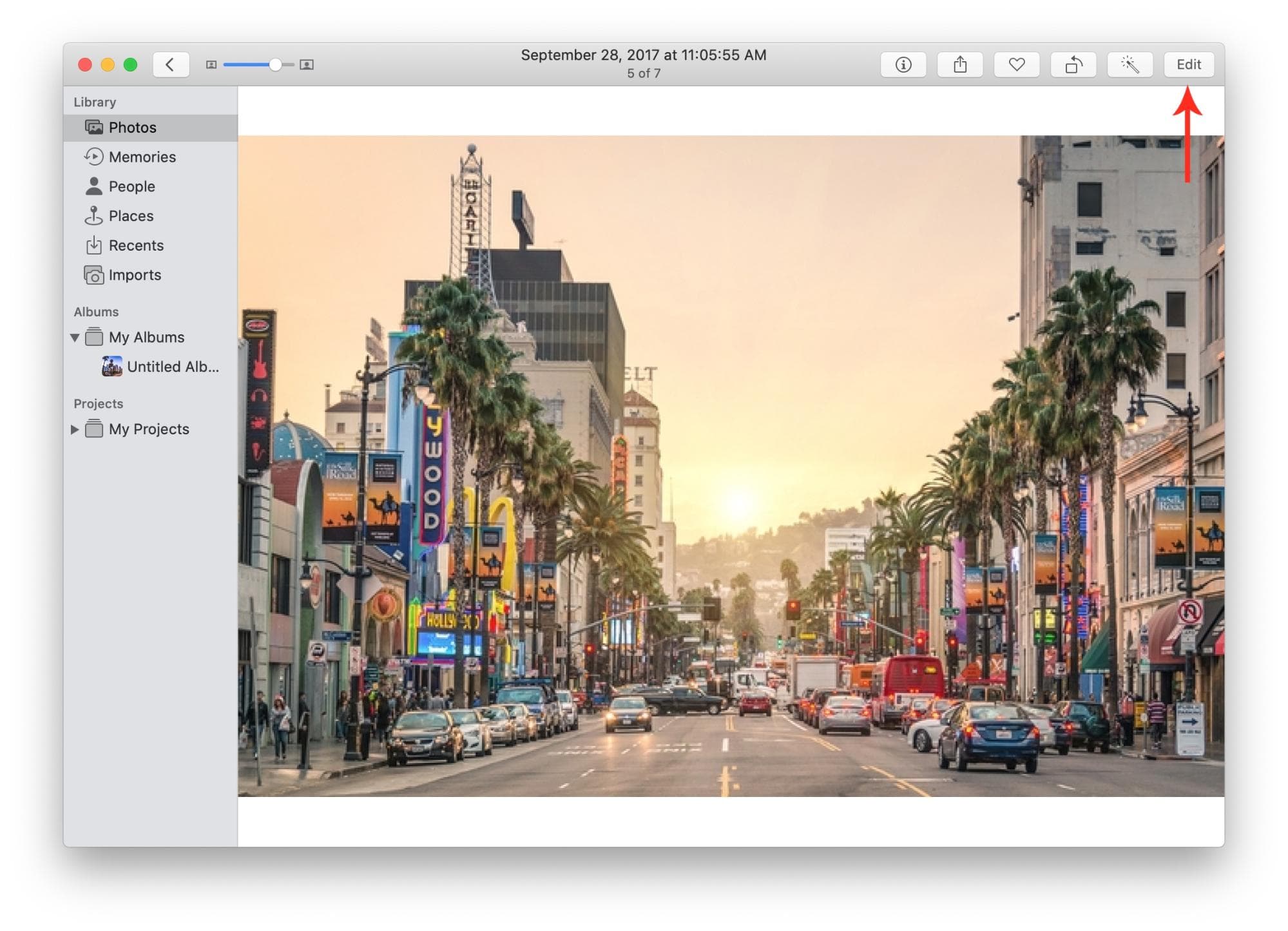Toggle zoom to smallest thumbnail size

coord(211,64)
